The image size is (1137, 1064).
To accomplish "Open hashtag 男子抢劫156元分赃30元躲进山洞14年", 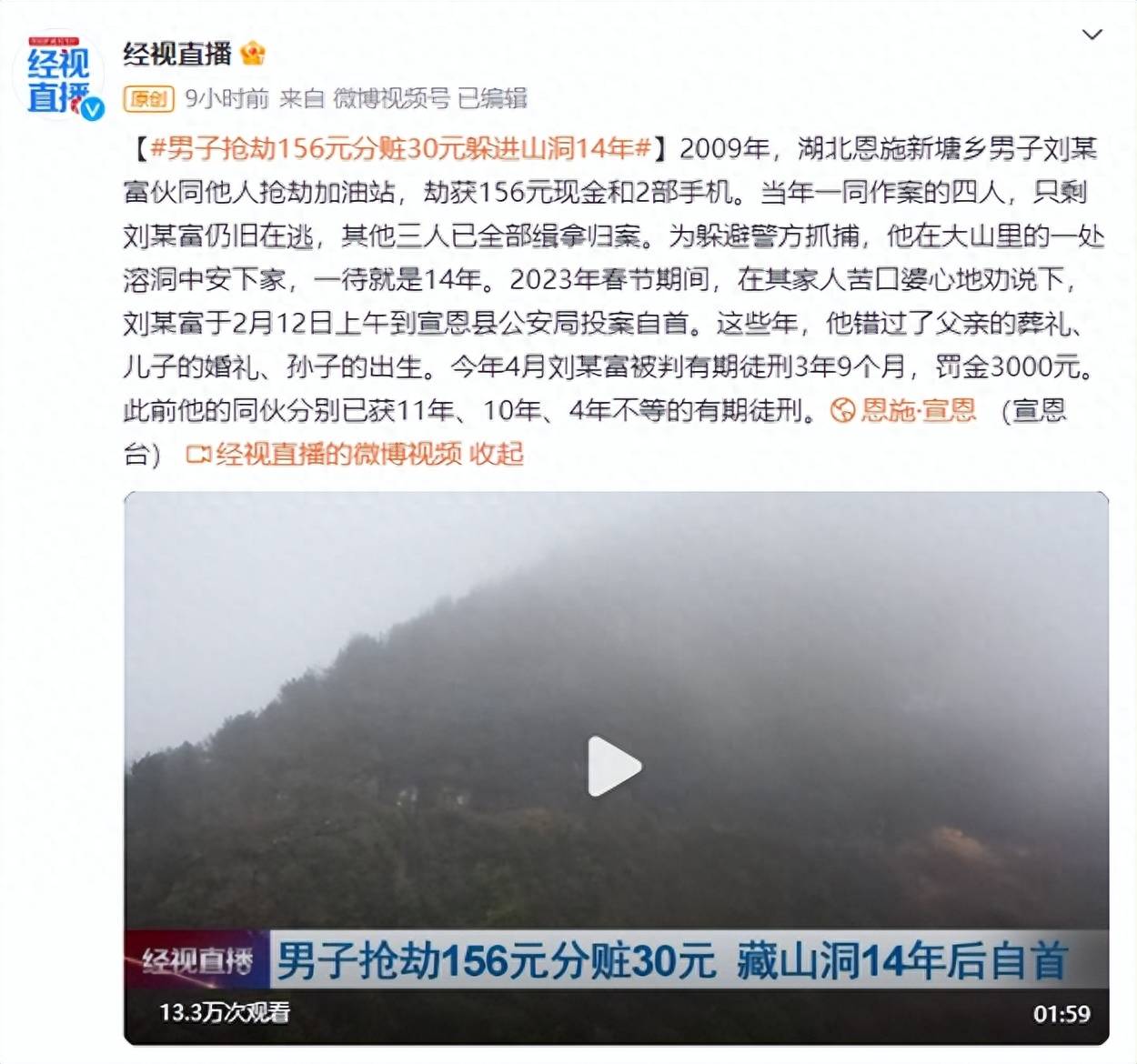I will coord(401,147).
